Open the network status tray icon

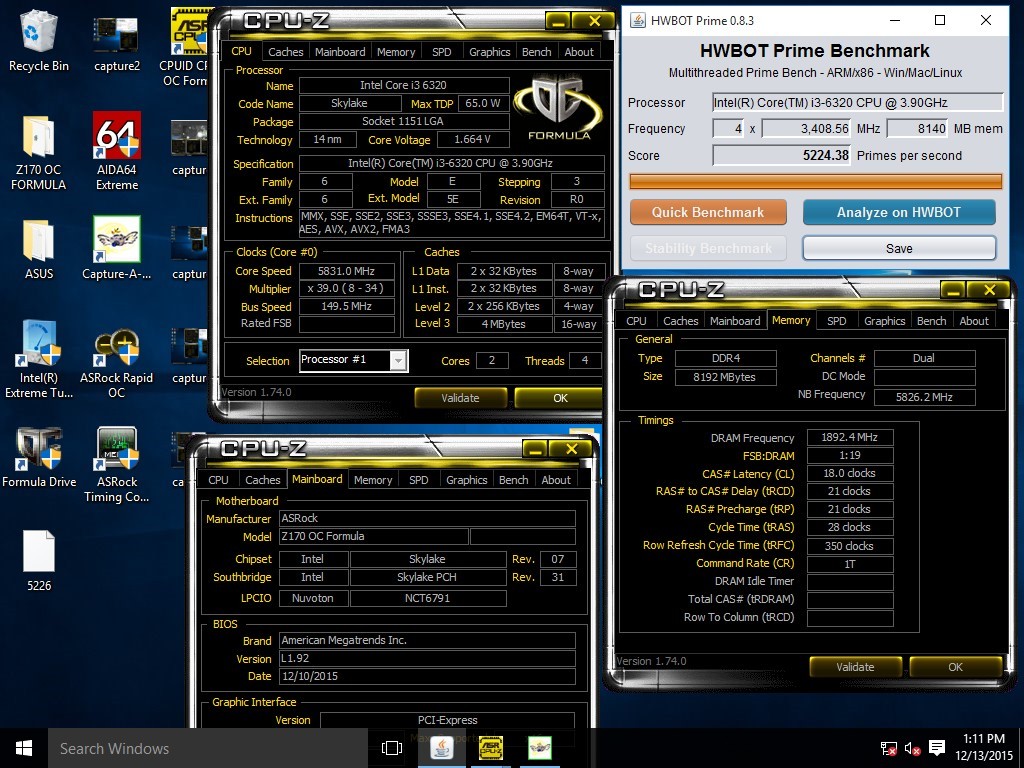888,748
